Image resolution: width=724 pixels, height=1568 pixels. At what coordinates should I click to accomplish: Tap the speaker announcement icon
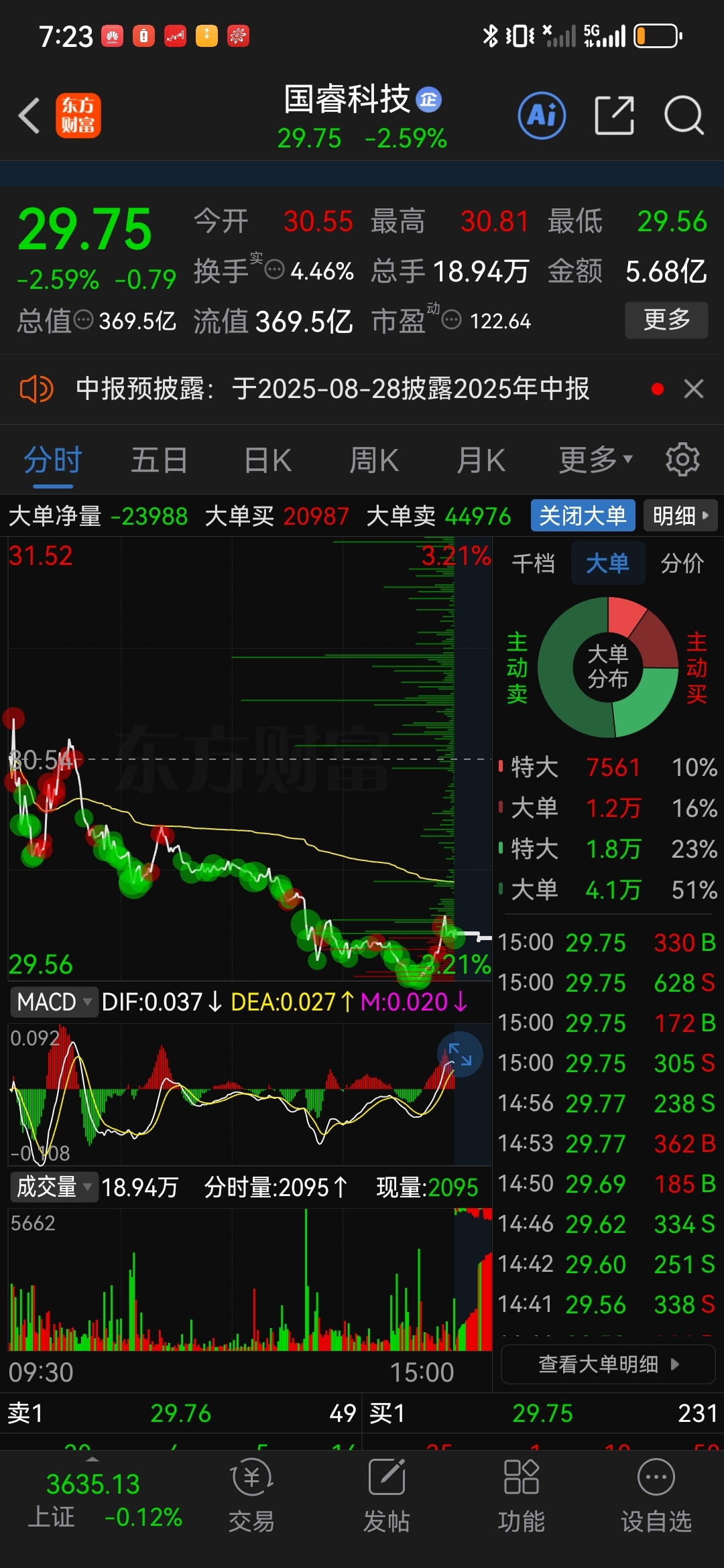click(36, 389)
